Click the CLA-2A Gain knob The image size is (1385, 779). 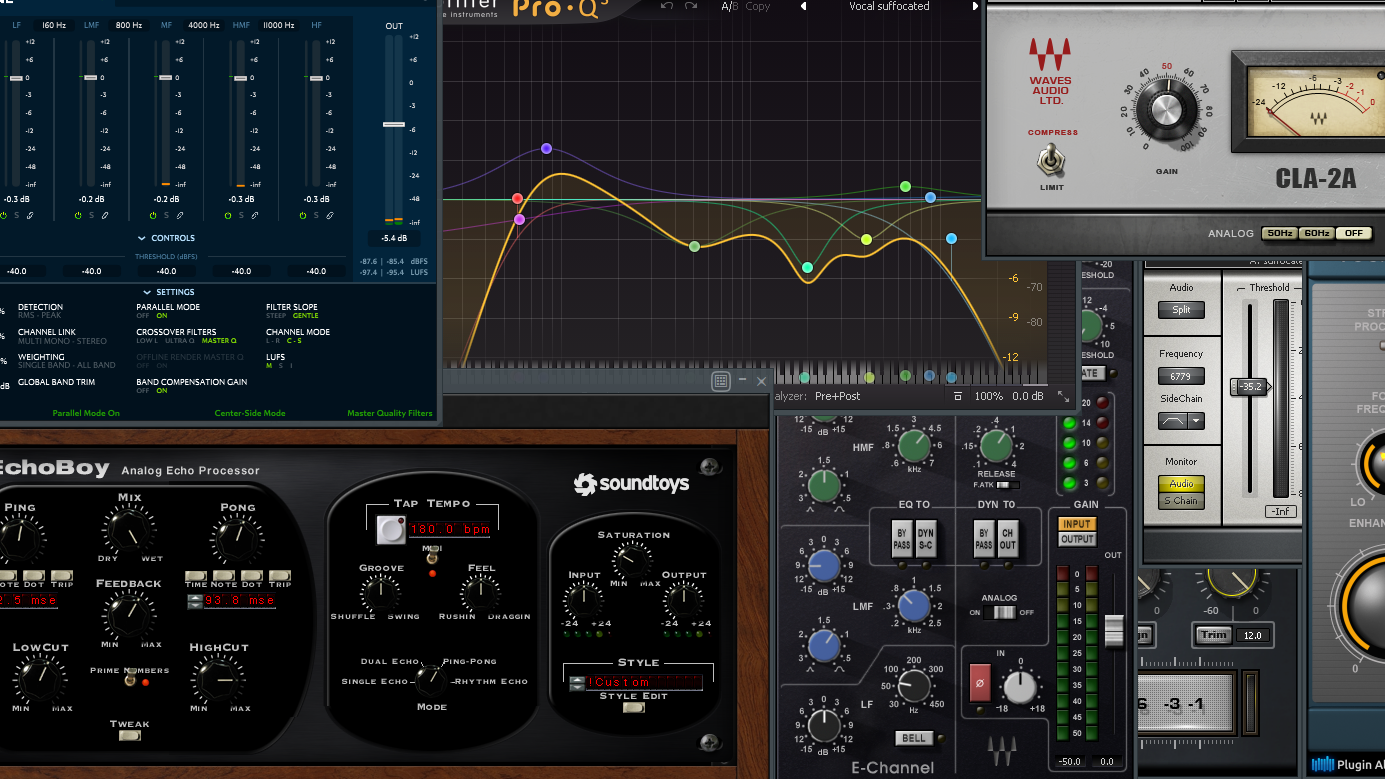(x=1165, y=110)
